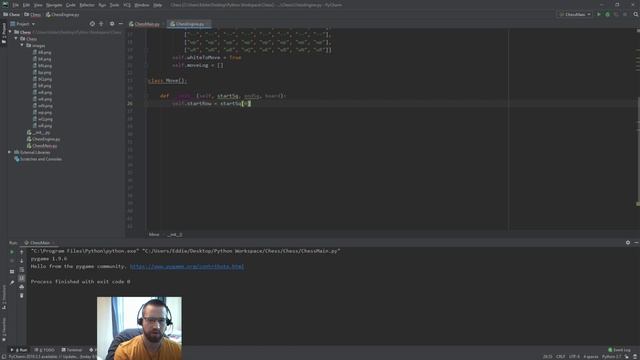Click the pin tab icon in Run panel
This screenshot has height=360, width=640.
pyautogui.click(x=12, y=282)
